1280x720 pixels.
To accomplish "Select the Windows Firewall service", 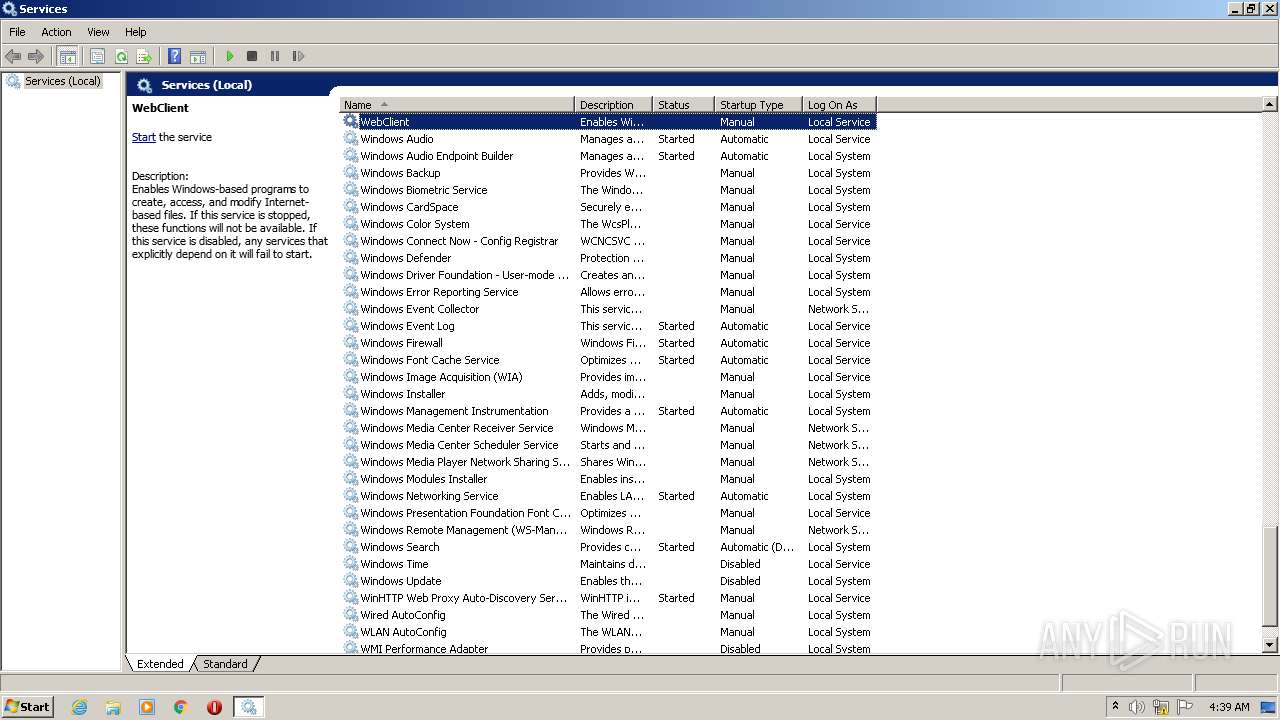I will 608,343.
